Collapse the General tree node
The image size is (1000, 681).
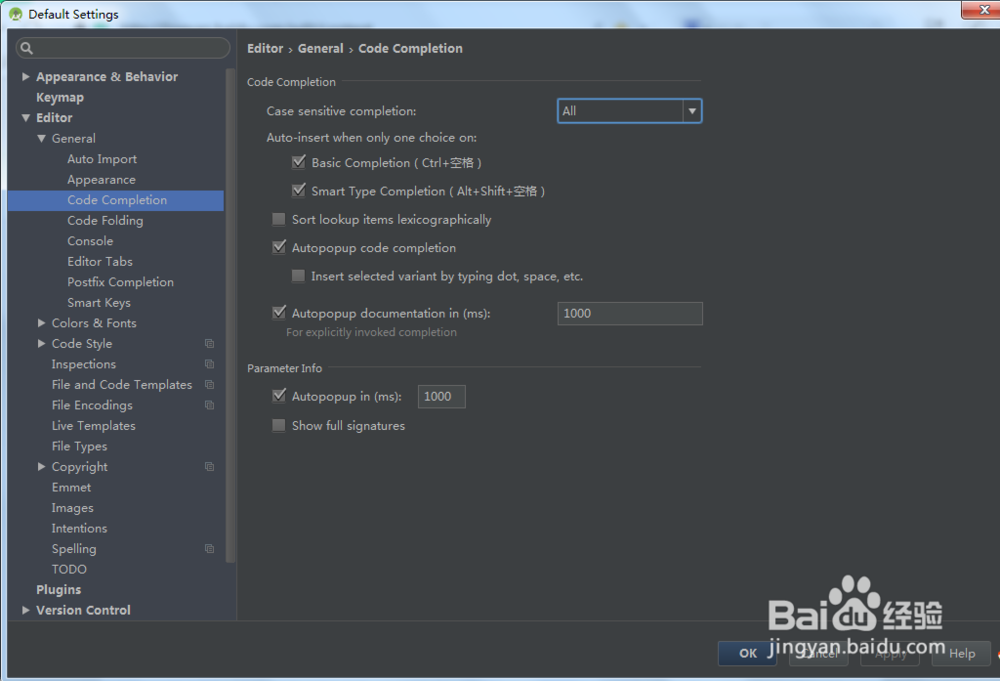click(x=41, y=138)
